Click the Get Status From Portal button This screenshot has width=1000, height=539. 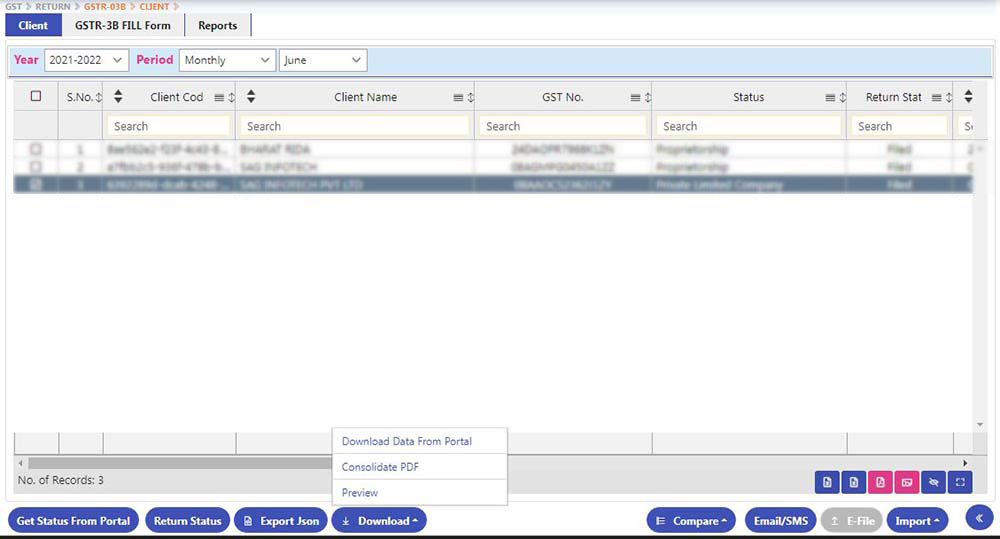point(73,521)
